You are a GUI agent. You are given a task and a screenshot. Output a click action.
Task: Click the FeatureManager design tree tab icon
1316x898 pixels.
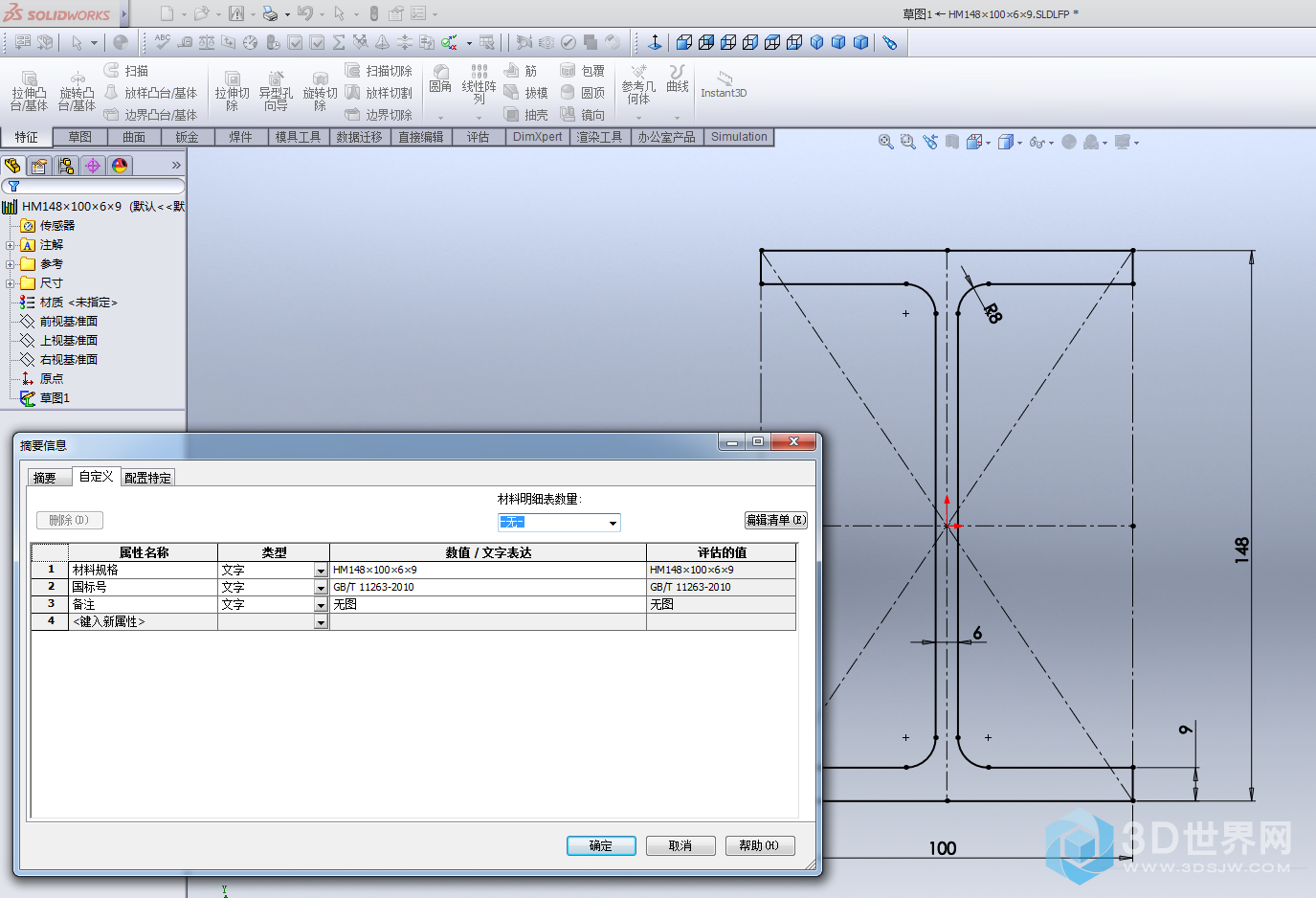click(12, 166)
